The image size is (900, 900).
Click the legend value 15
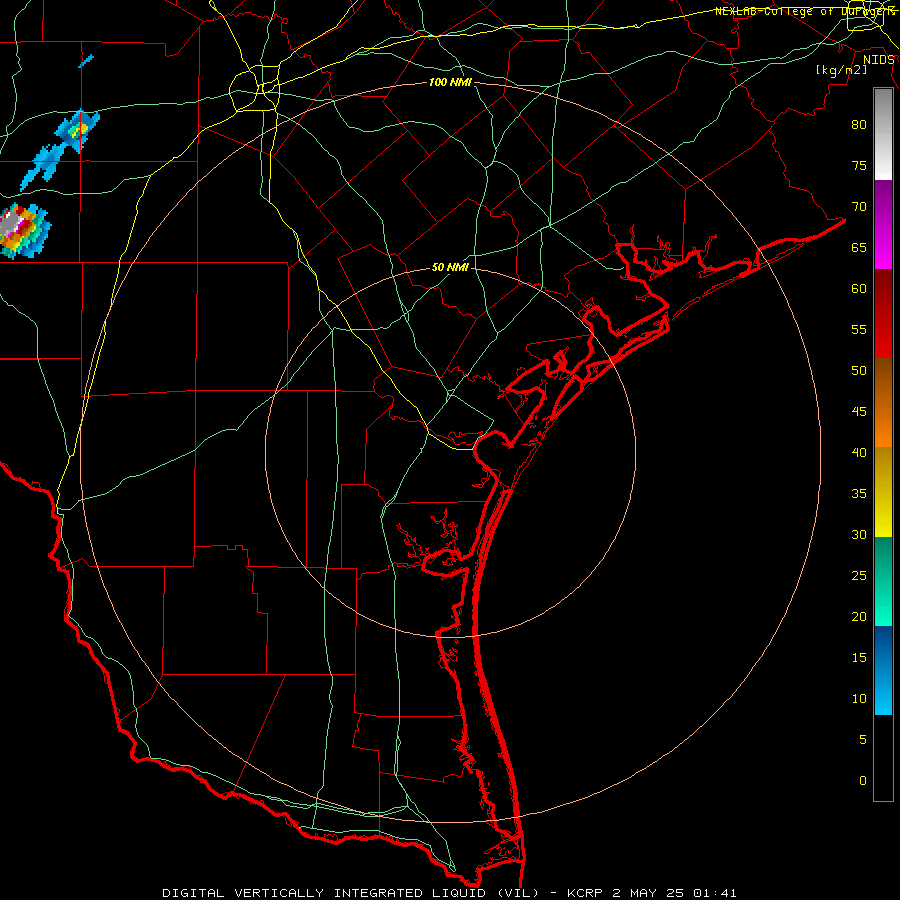pos(859,658)
